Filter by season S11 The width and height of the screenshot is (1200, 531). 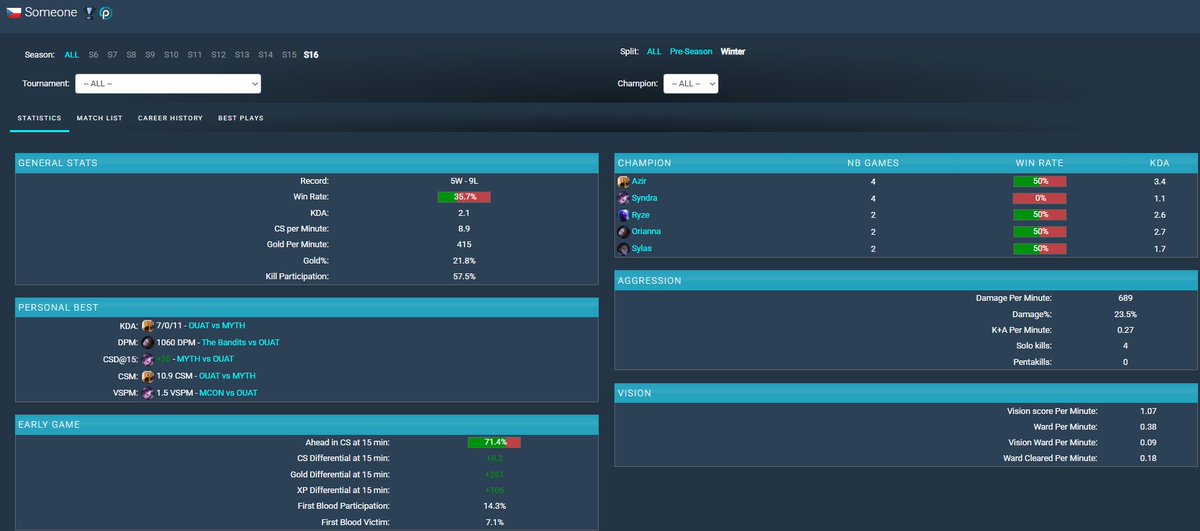click(x=194, y=55)
